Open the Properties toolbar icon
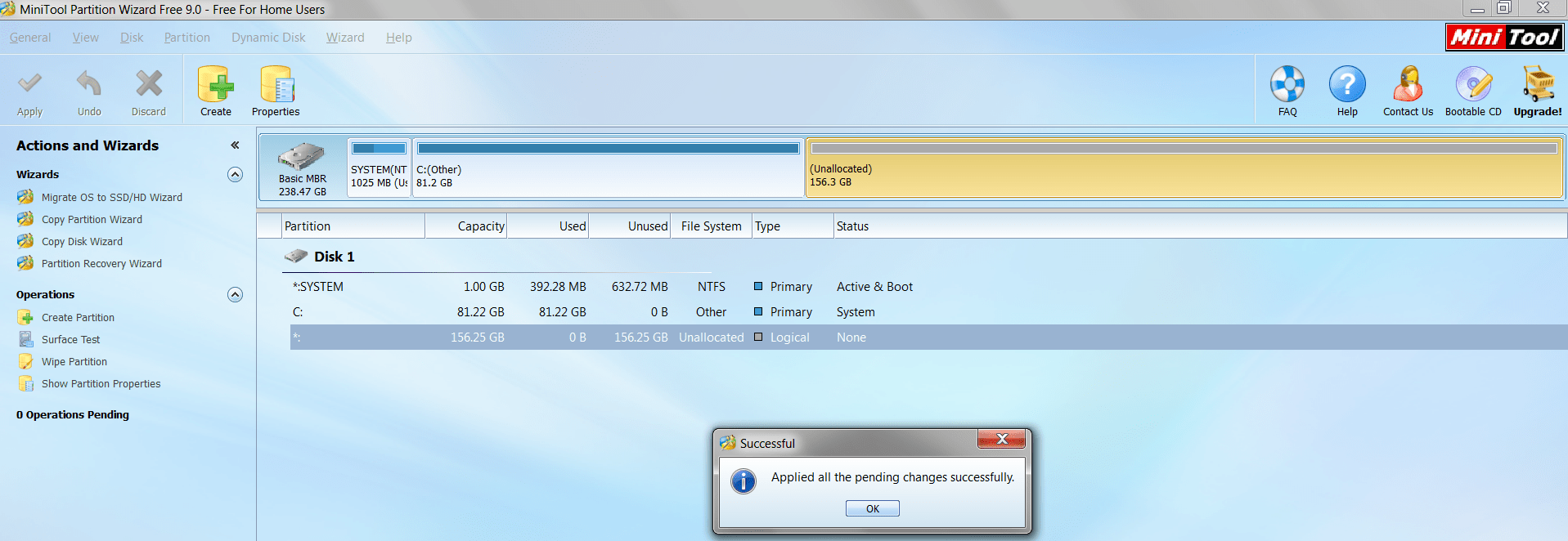 pos(276,84)
